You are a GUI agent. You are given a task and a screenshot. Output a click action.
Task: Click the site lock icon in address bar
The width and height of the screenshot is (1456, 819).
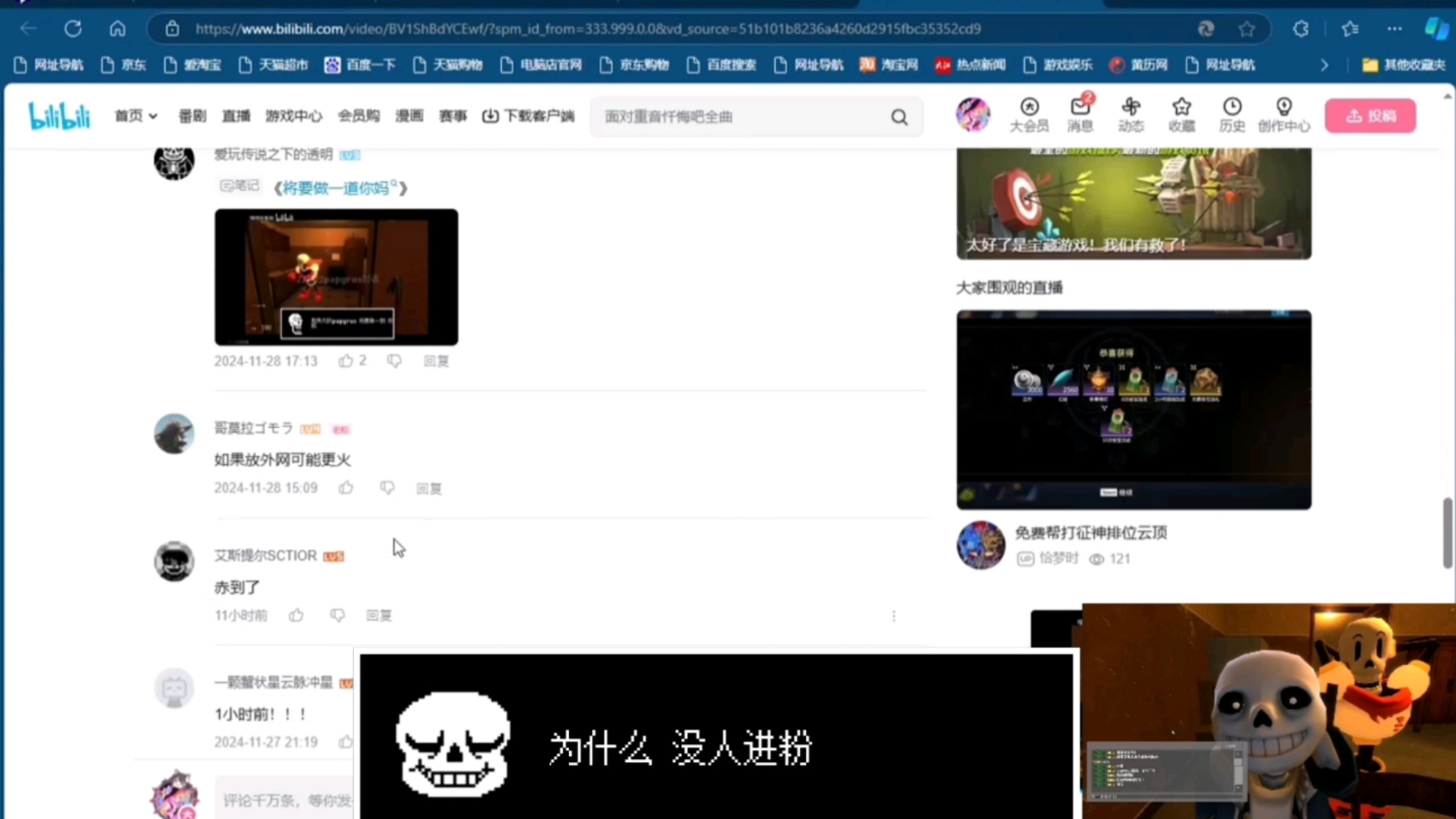172,29
